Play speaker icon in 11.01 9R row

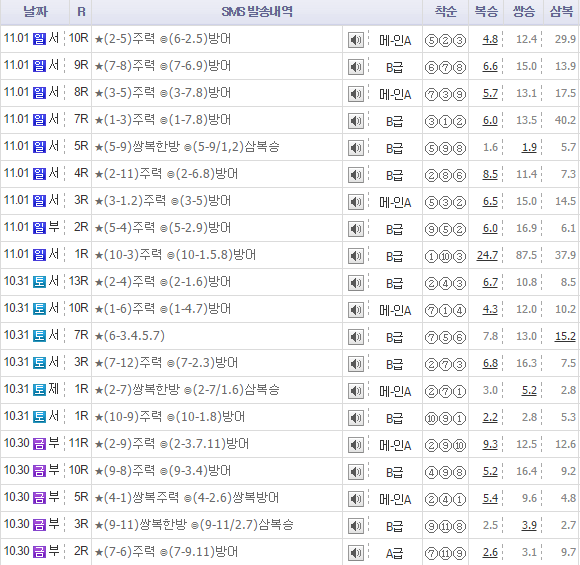click(356, 67)
